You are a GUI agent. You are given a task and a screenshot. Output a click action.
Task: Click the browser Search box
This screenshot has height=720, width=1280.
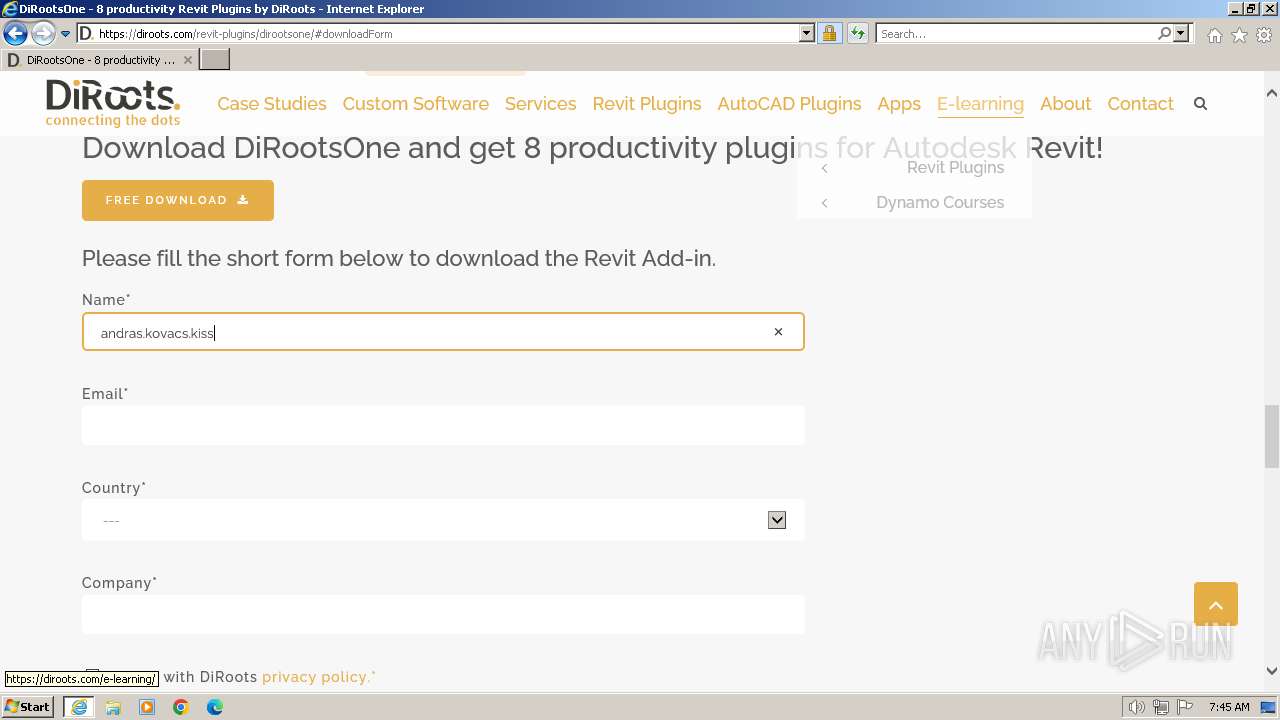pyautogui.click(x=1016, y=34)
